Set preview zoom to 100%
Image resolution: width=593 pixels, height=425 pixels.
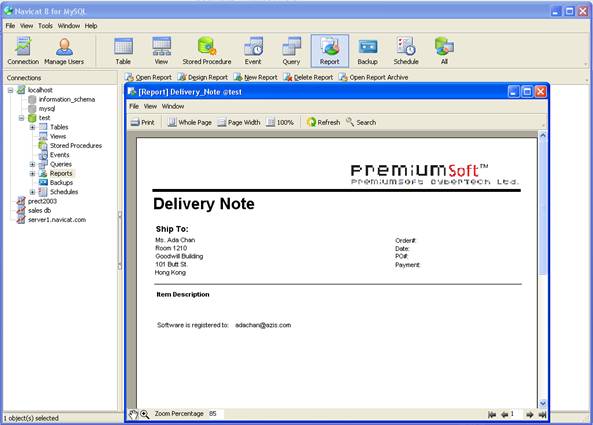point(280,123)
